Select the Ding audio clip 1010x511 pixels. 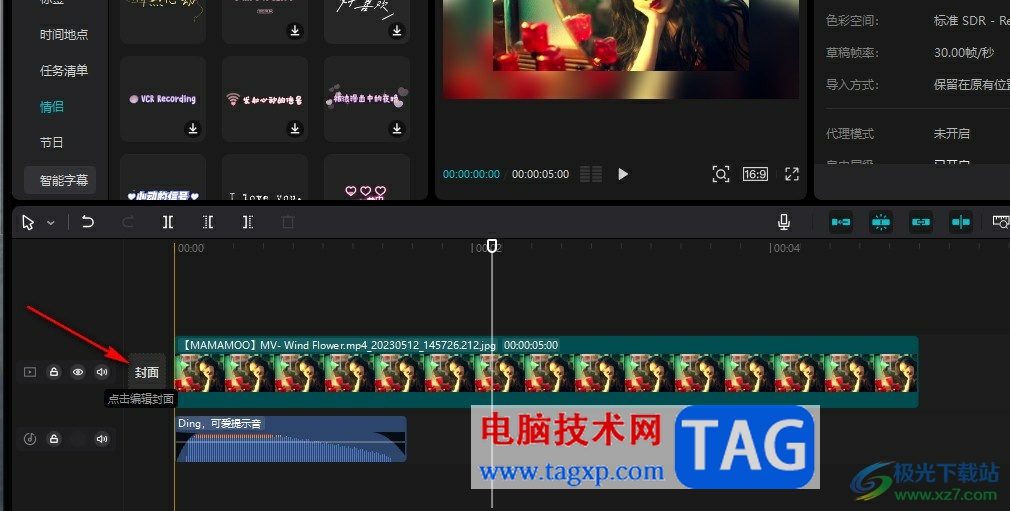pyautogui.click(x=291, y=439)
